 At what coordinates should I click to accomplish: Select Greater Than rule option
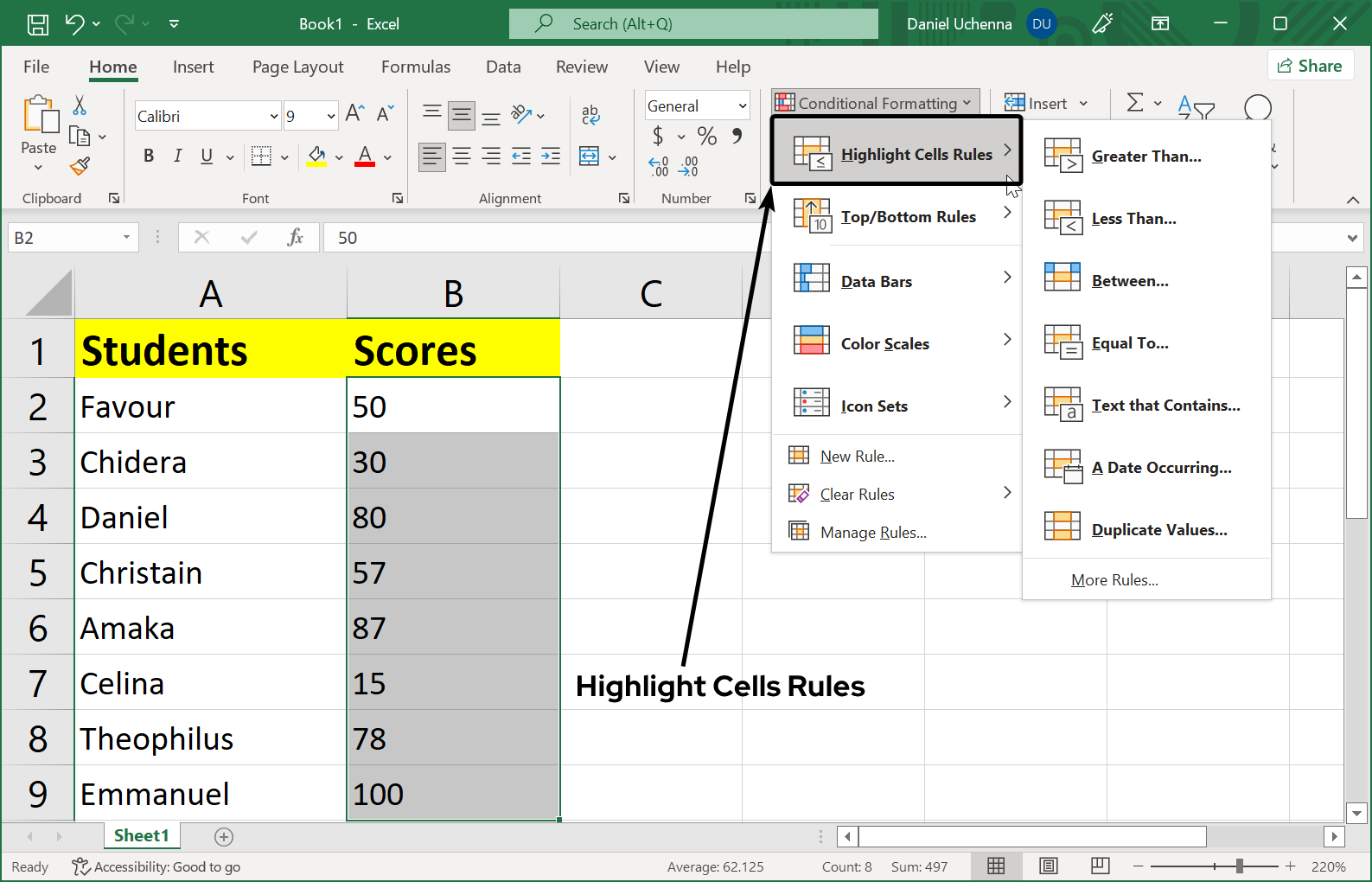(1146, 157)
